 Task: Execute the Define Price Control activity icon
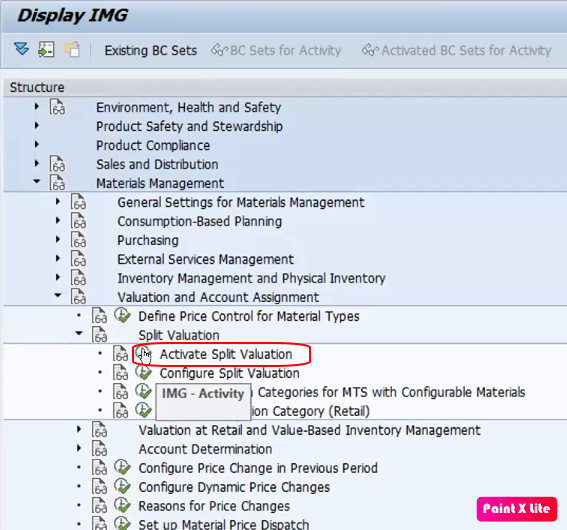pos(122,315)
